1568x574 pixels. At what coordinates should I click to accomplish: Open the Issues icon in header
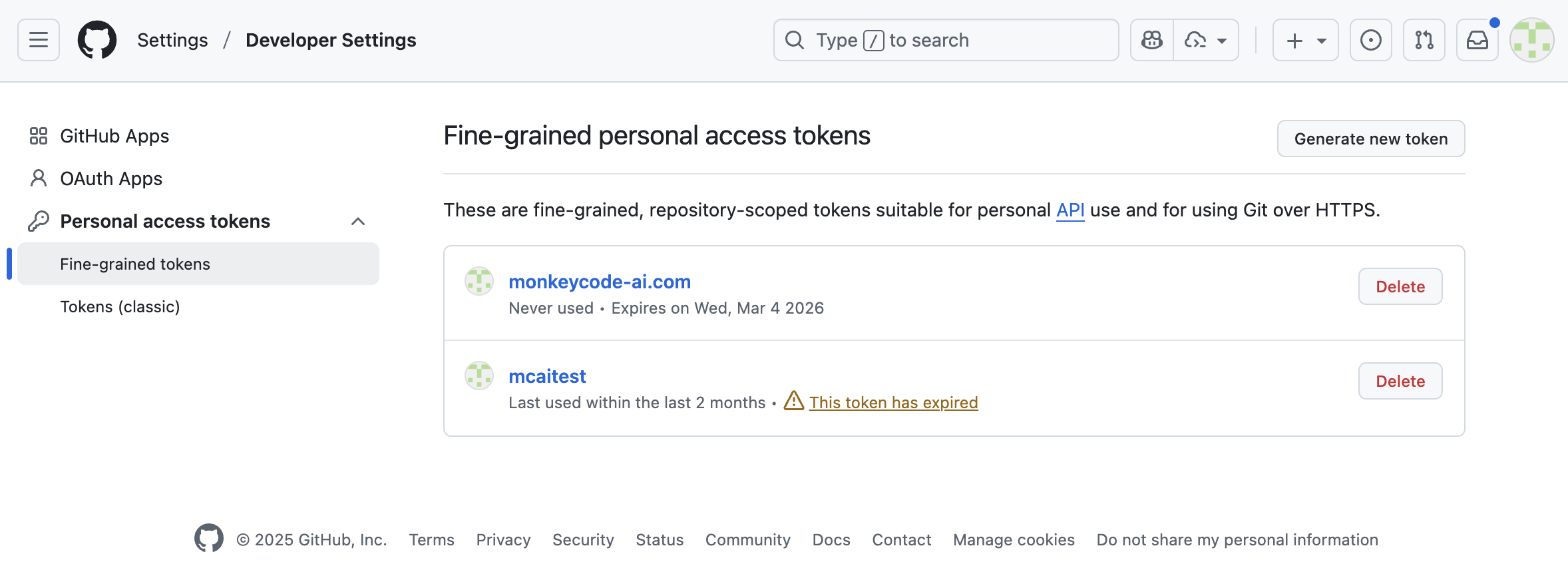pyautogui.click(x=1370, y=40)
